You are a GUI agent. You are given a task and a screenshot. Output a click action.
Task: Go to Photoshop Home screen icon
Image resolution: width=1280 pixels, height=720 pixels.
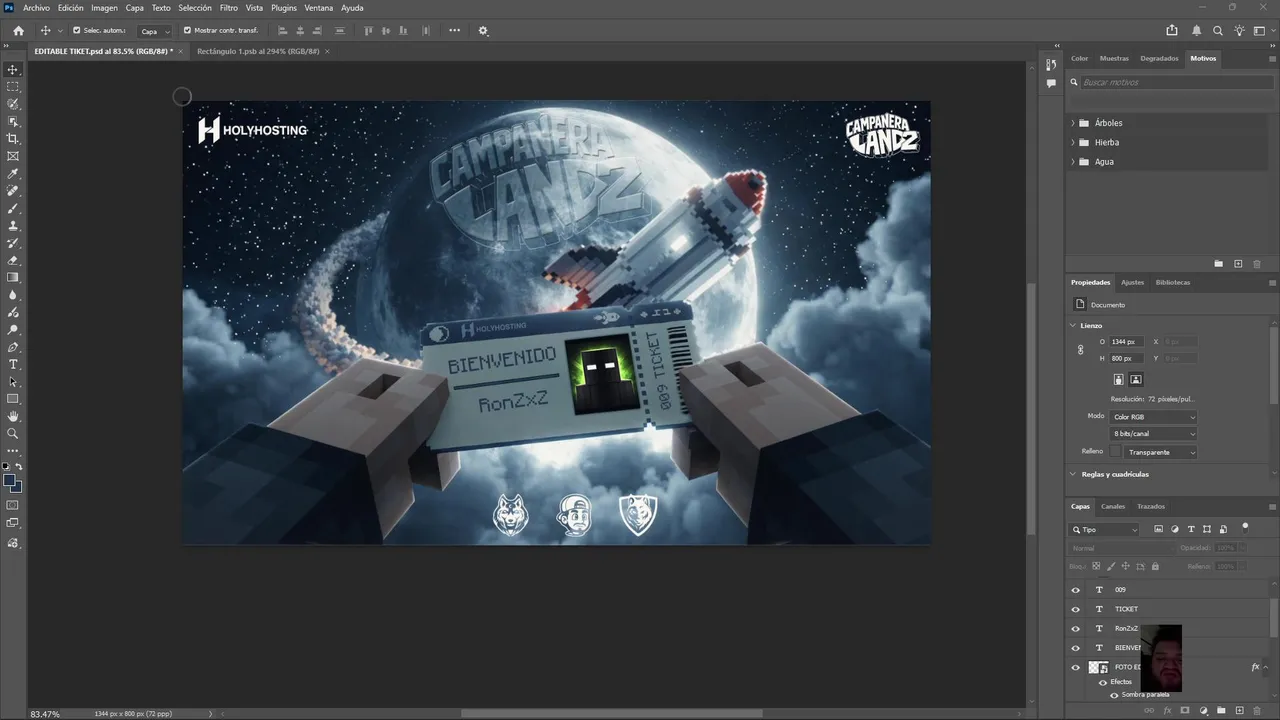point(18,31)
